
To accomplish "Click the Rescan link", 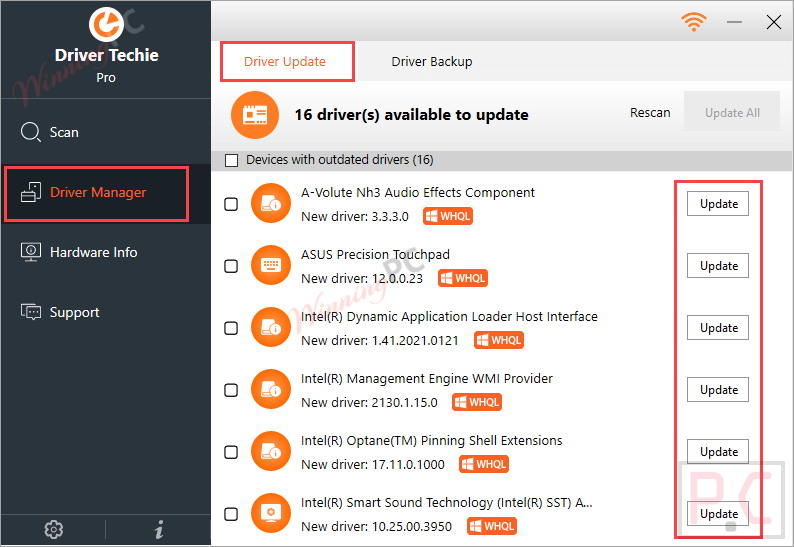I will (x=650, y=112).
